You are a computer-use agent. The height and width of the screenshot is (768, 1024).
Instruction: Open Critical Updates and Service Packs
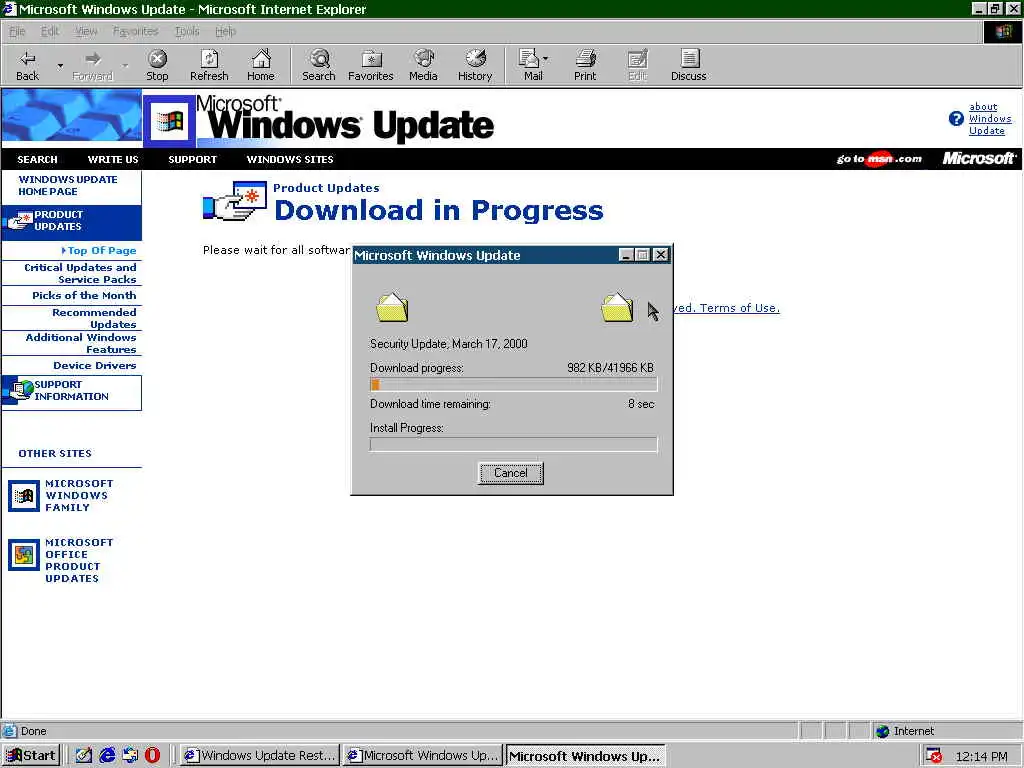coord(80,274)
